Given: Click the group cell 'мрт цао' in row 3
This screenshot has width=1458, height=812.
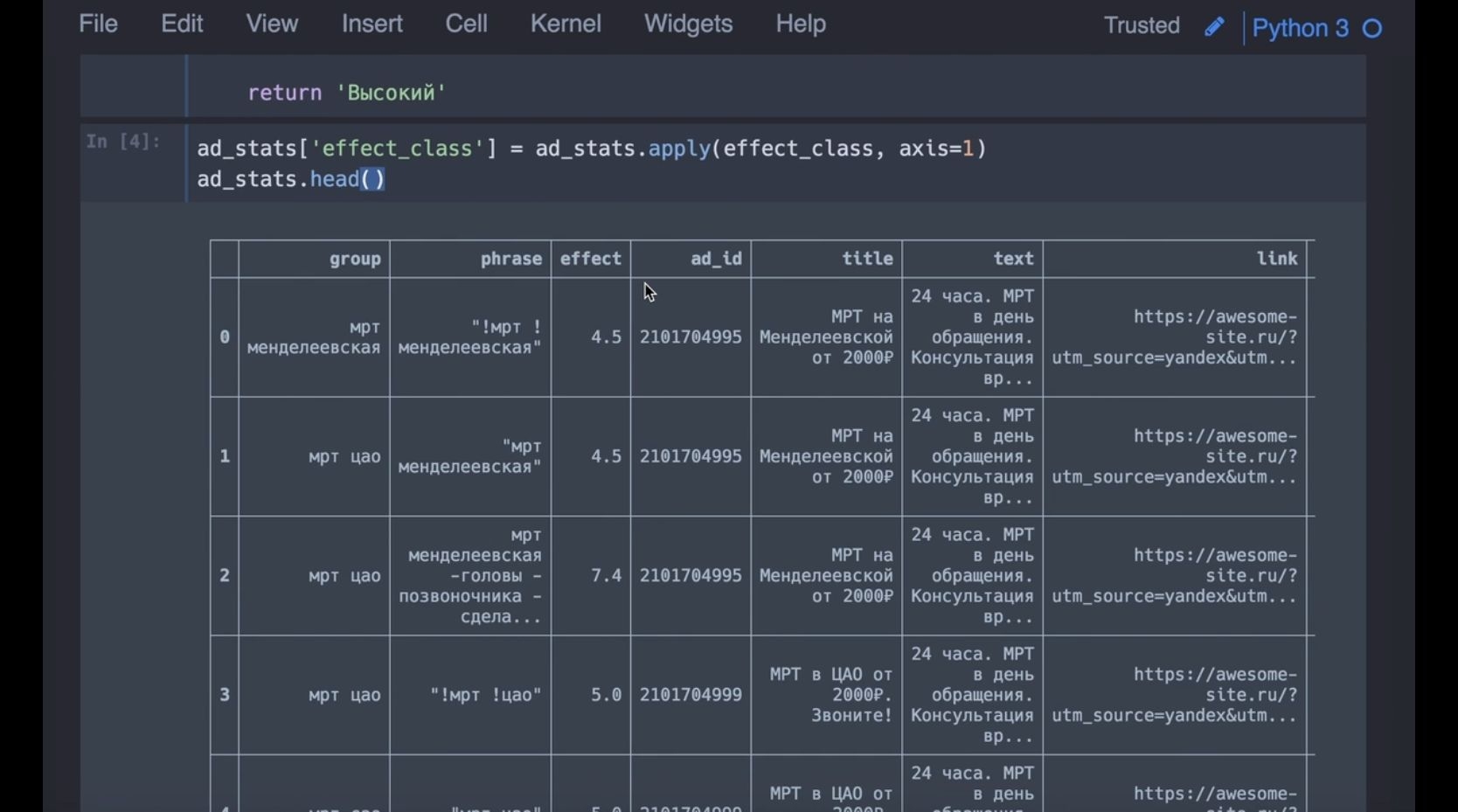Looking at the screenshot, I should 344,695.
